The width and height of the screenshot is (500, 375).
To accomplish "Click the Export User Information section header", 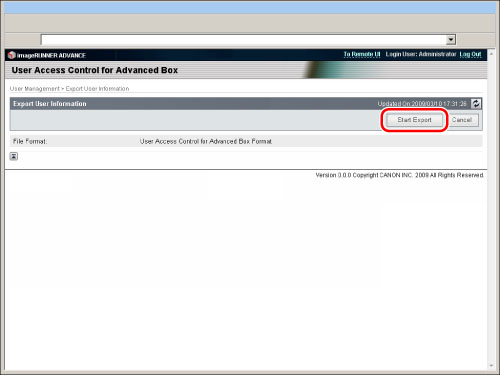I will tap(50, 104).
